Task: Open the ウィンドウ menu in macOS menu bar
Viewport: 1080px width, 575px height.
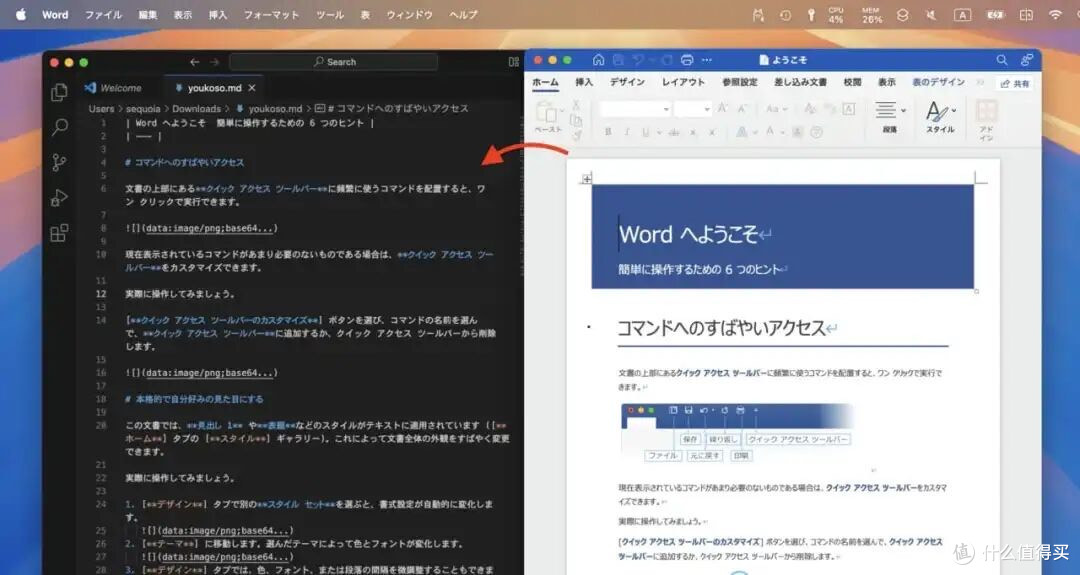Action: click(410, 14)
